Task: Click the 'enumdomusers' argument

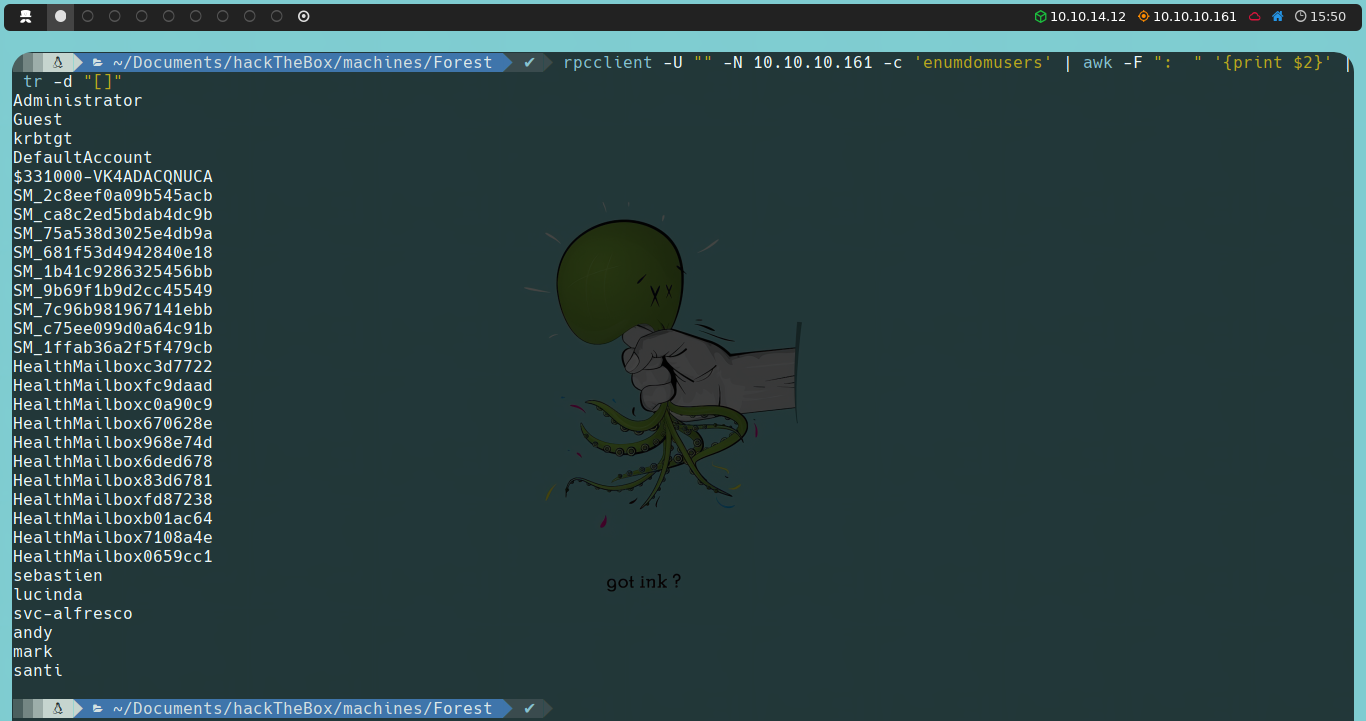Action: click(983, 62)
